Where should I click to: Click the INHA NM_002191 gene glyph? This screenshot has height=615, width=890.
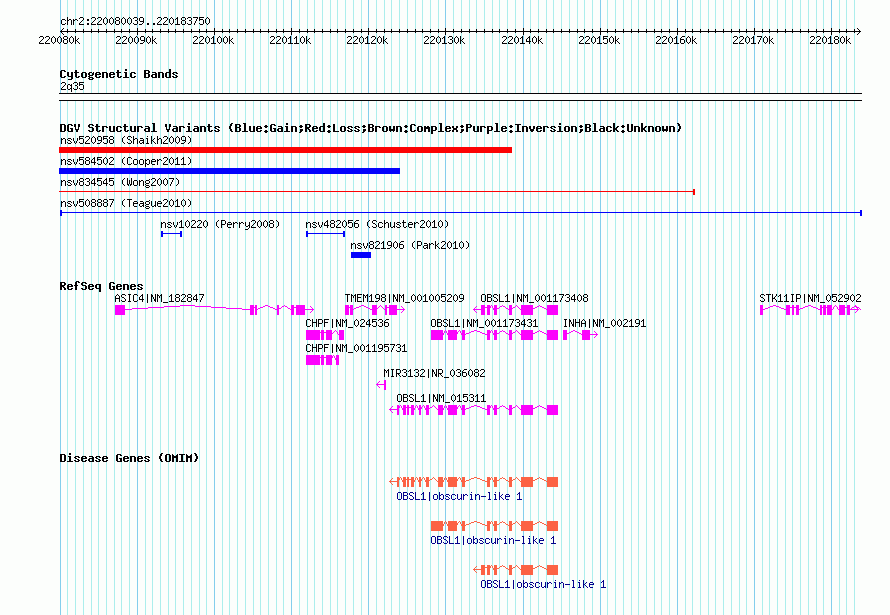point(581,335)
